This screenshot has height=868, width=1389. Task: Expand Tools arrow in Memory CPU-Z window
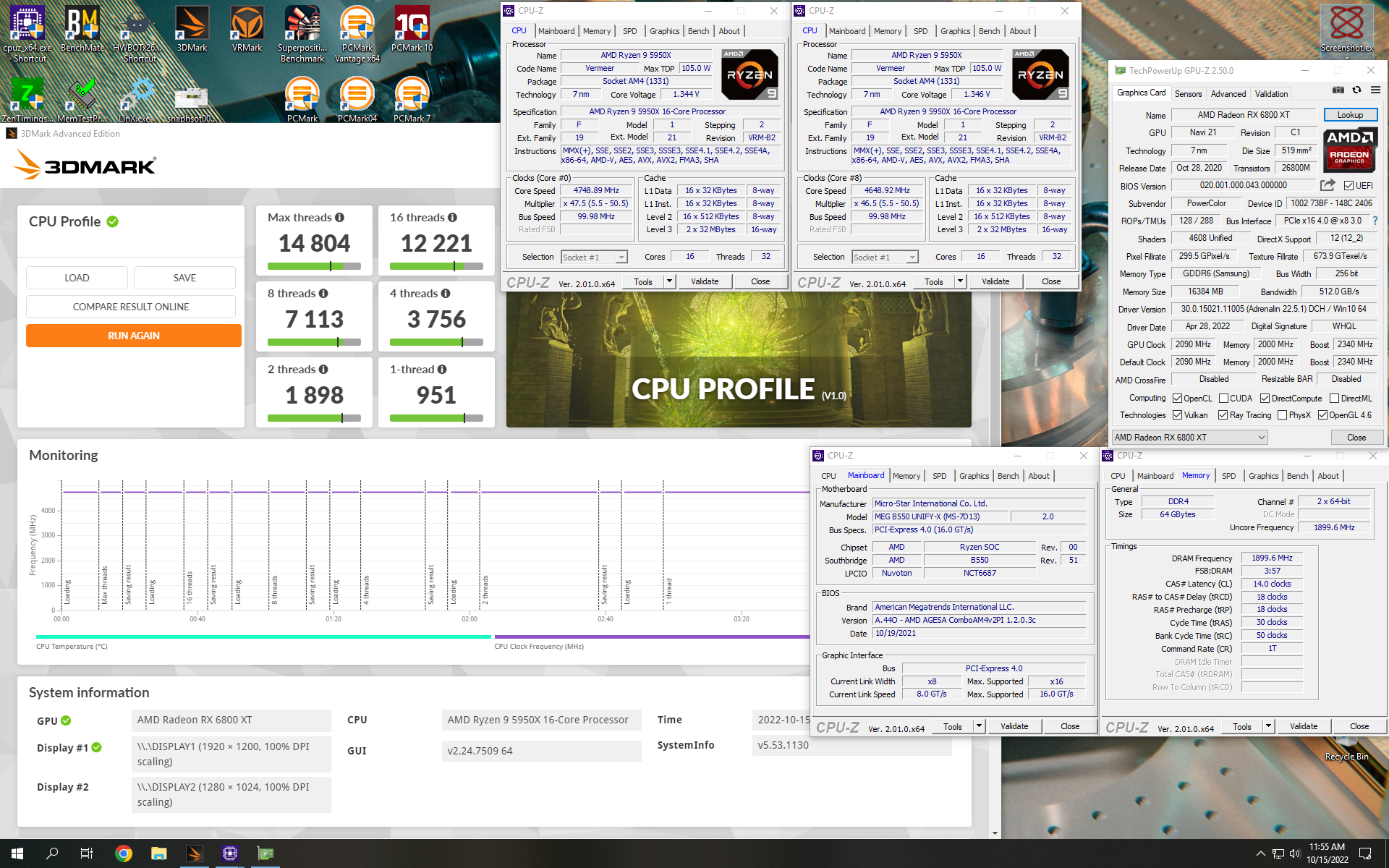click(x=1269, y=727)
